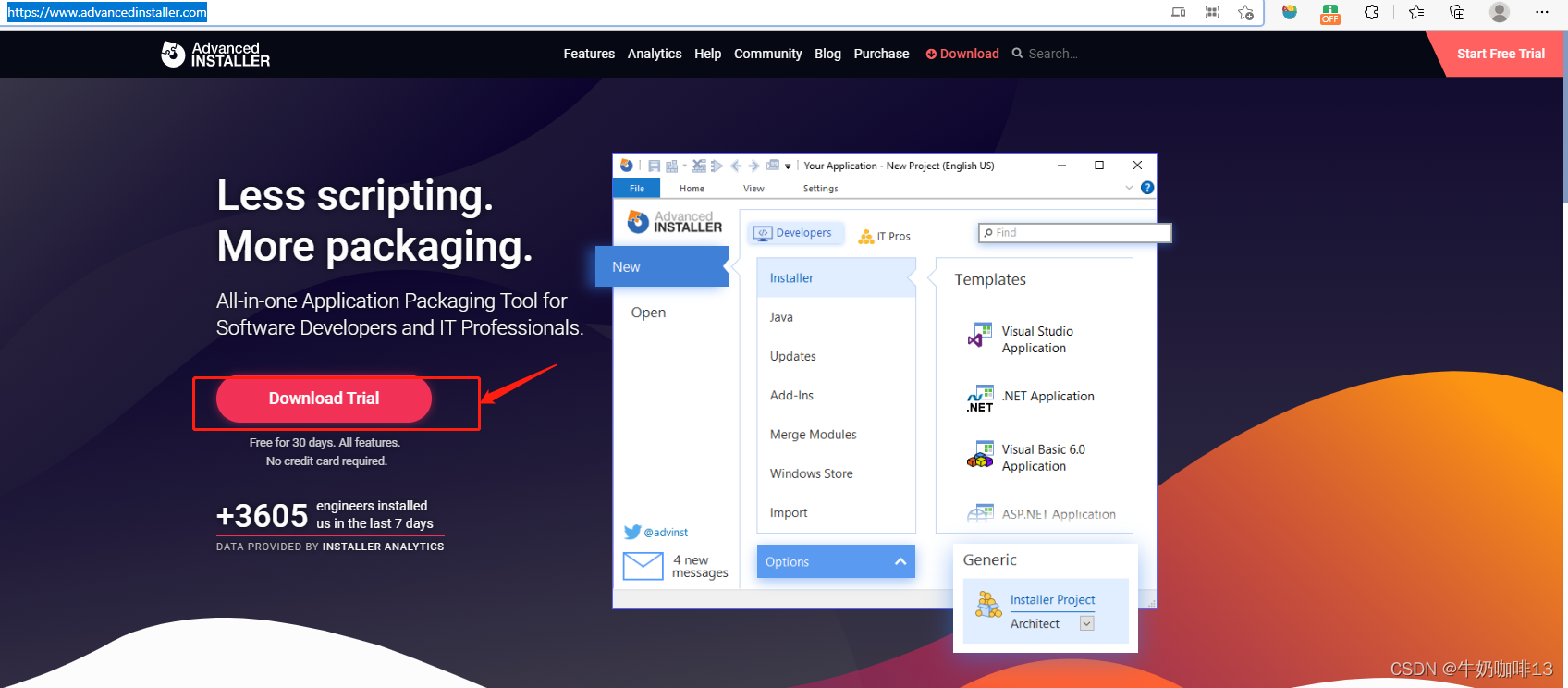Click Back arrow in app quick access toolbar
The height and width of the screenshot is (688, 1568).
[x=736, y=166]
